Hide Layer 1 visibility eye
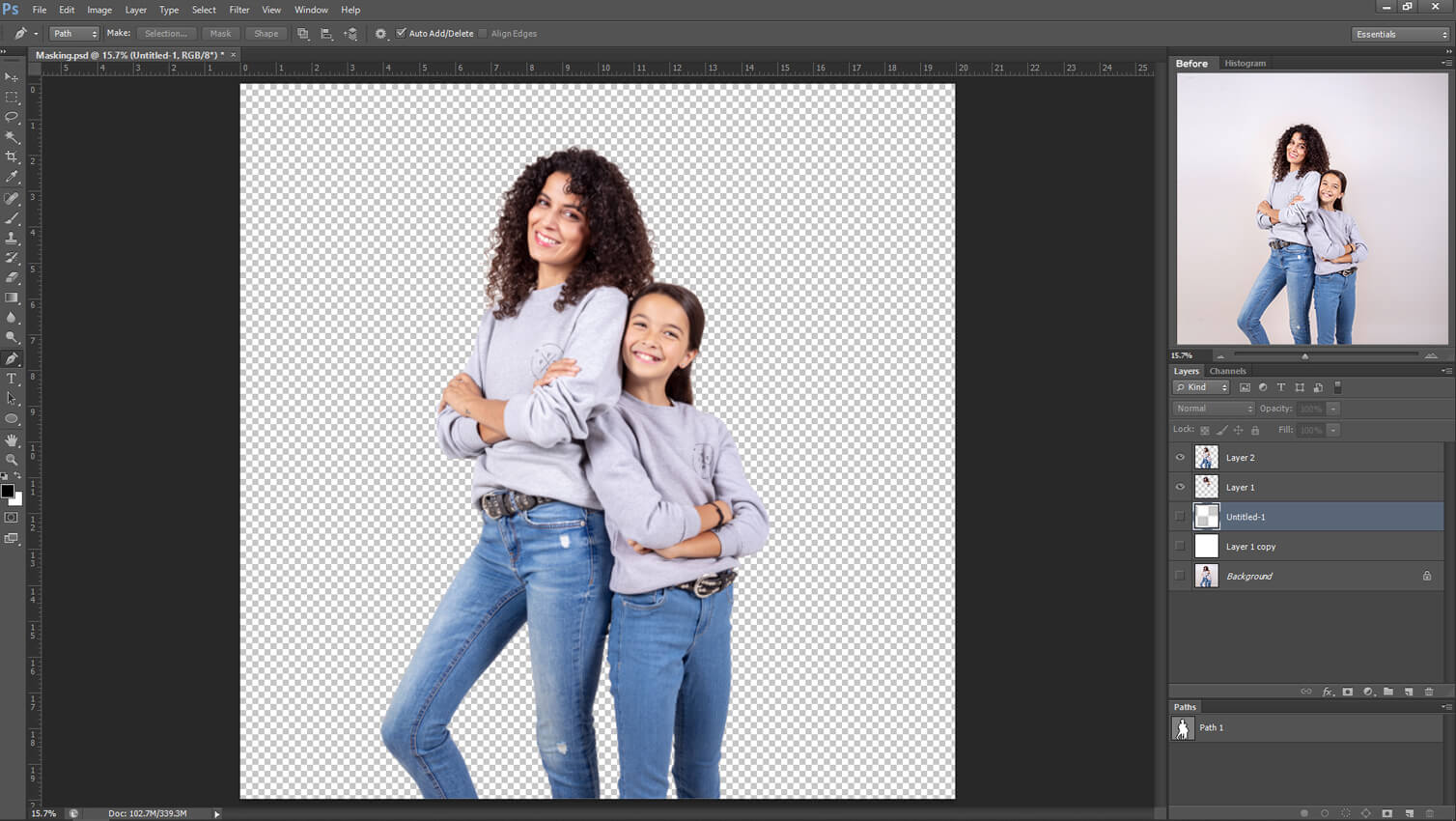The height and width of the screenshot is (821, 1456). click(1180, 487)
